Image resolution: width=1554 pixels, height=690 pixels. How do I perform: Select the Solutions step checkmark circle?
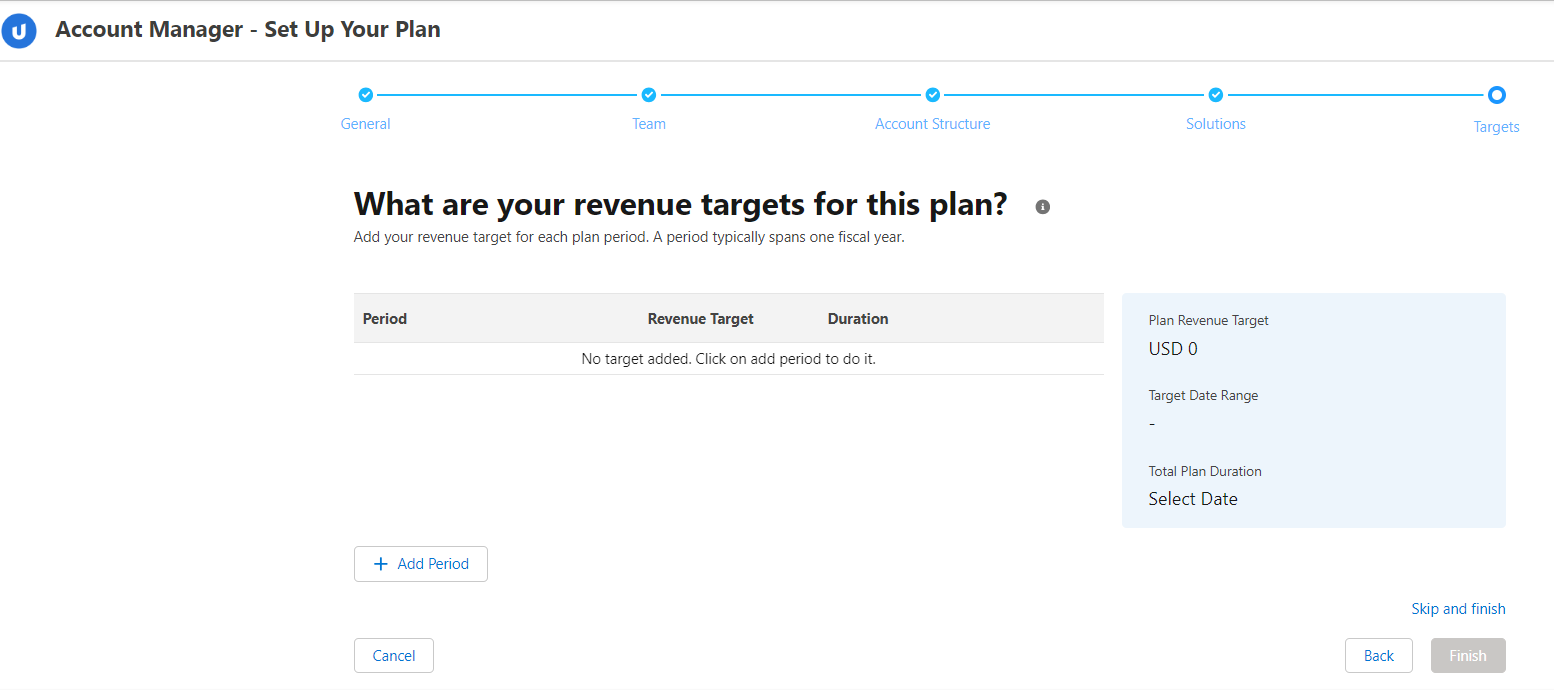[1216, 95]
